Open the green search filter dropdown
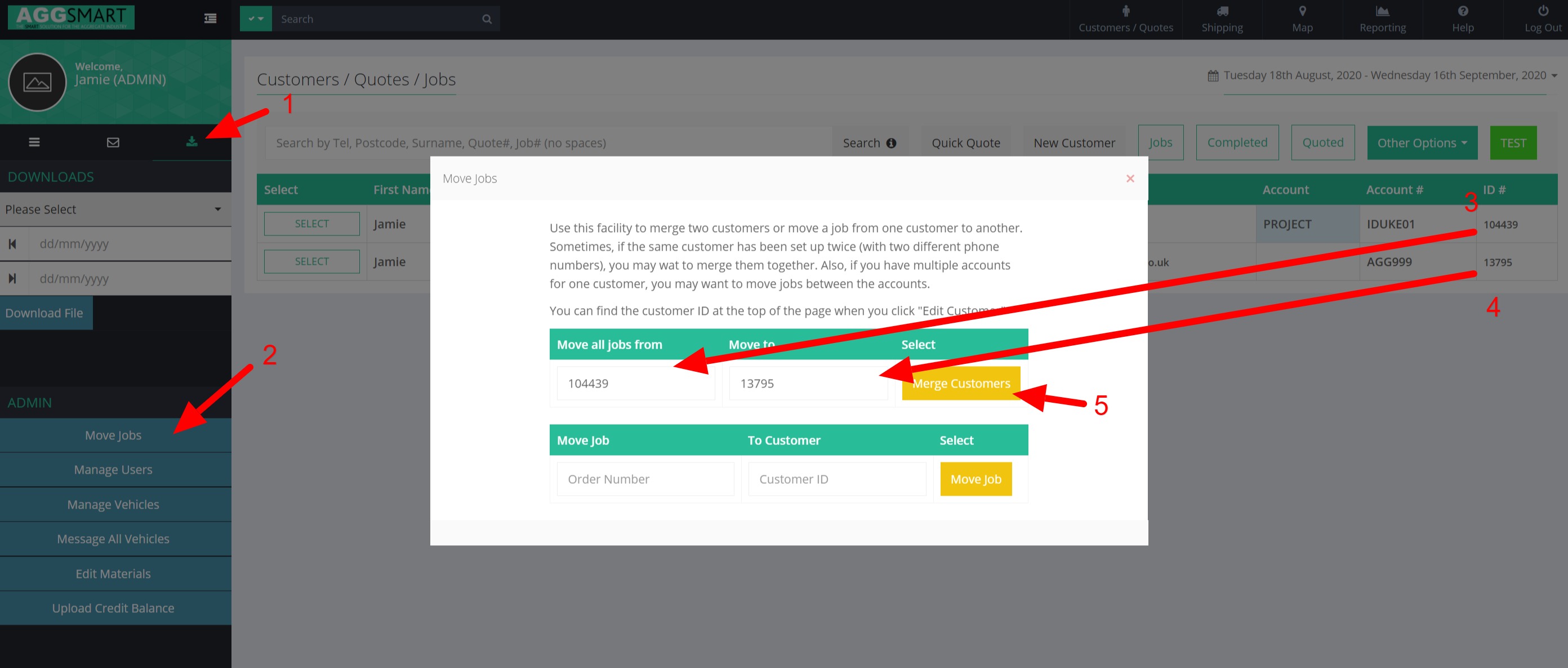This screenshot has width=1568, height=668. tap(256, 19)
